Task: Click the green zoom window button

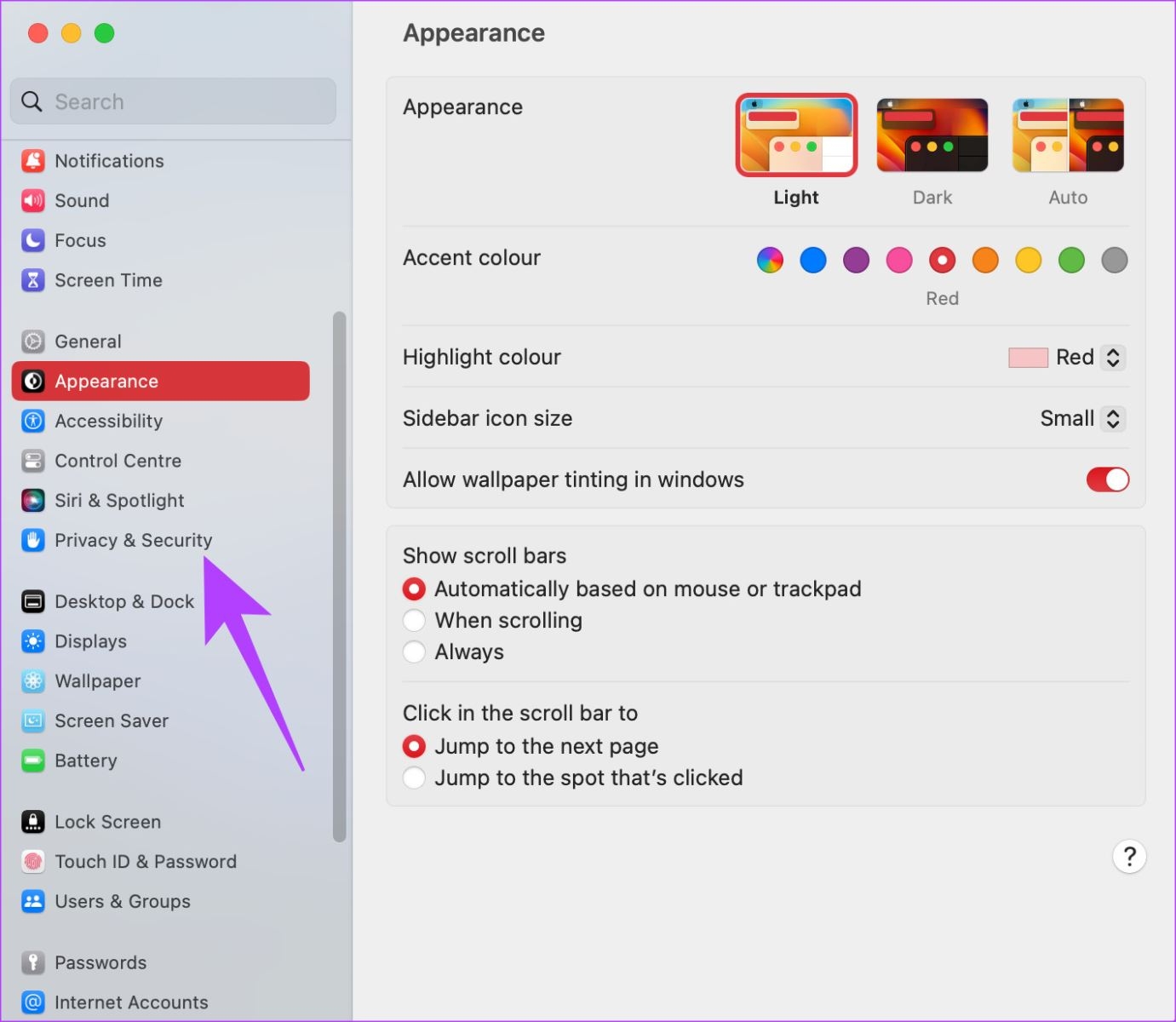Action: point(104,33)
